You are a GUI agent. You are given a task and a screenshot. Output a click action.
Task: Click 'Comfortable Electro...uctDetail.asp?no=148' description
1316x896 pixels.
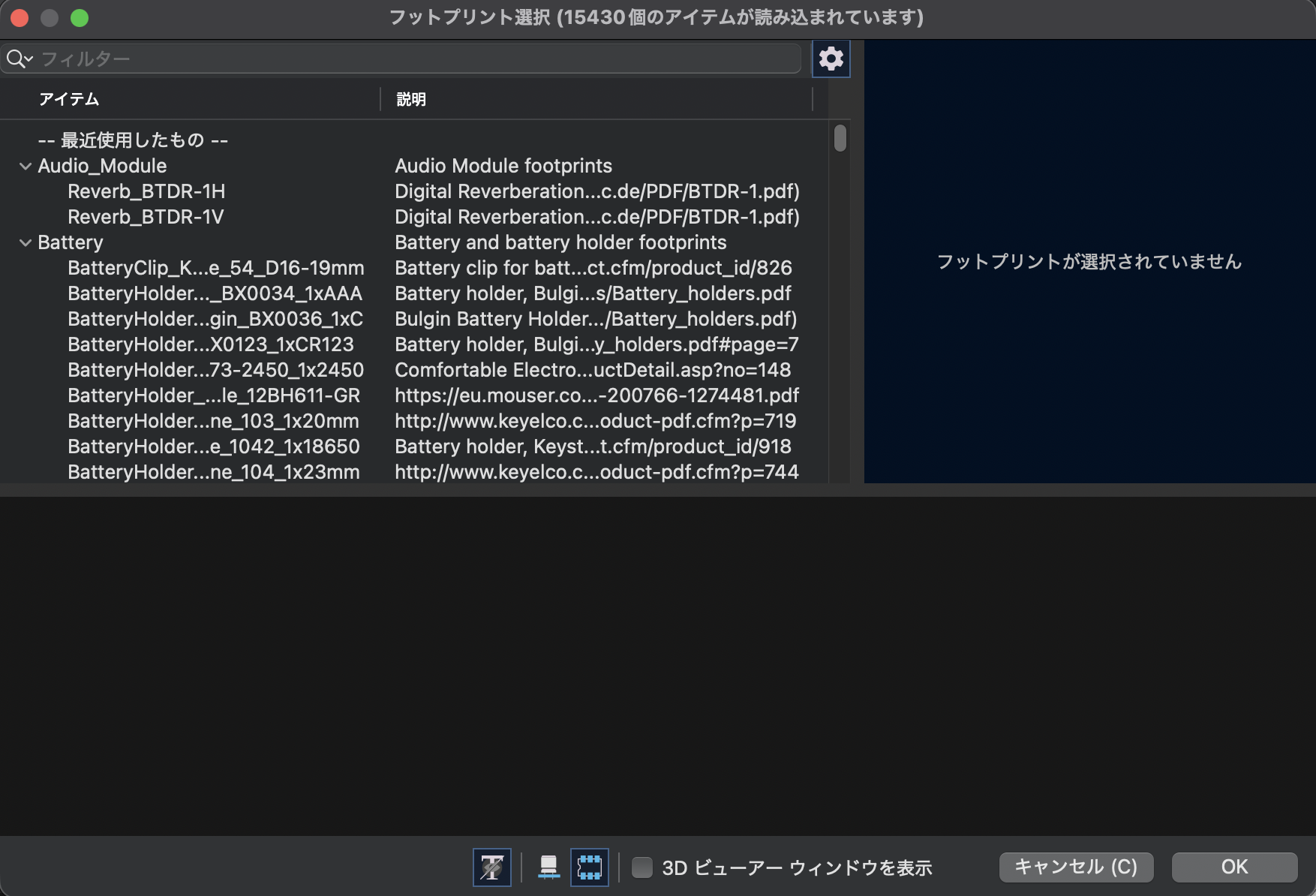pos(593,370)
